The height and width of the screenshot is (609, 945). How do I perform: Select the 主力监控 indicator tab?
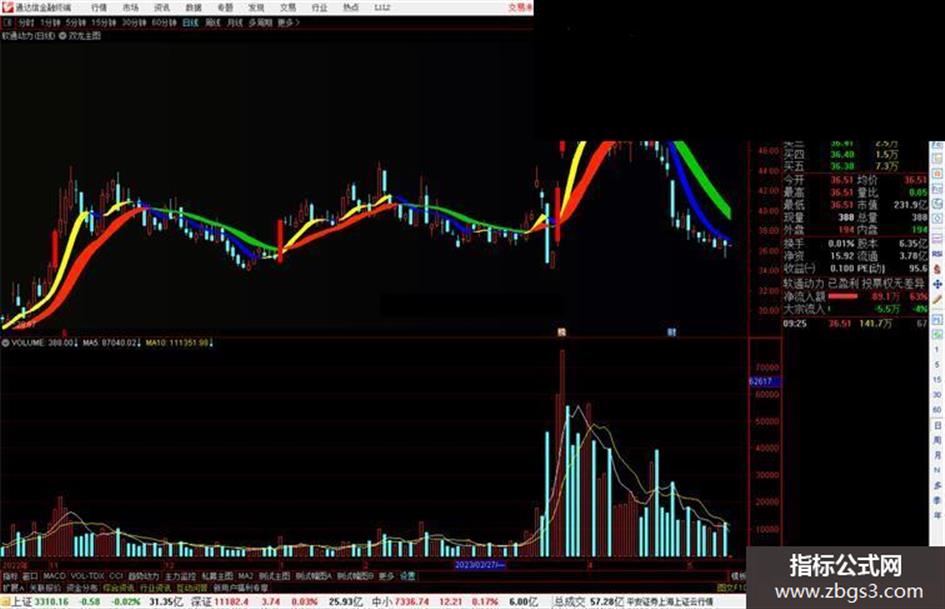click(x=180, y=576)
